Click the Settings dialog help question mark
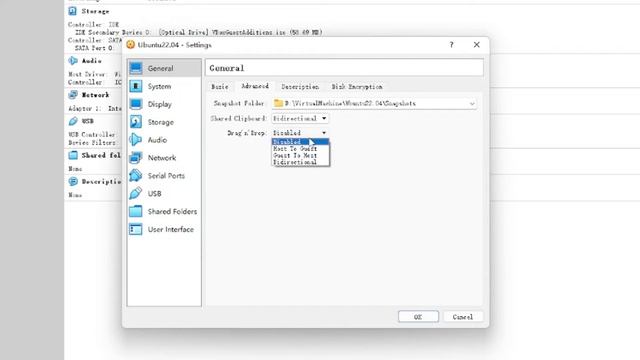 tap(451, 45)
